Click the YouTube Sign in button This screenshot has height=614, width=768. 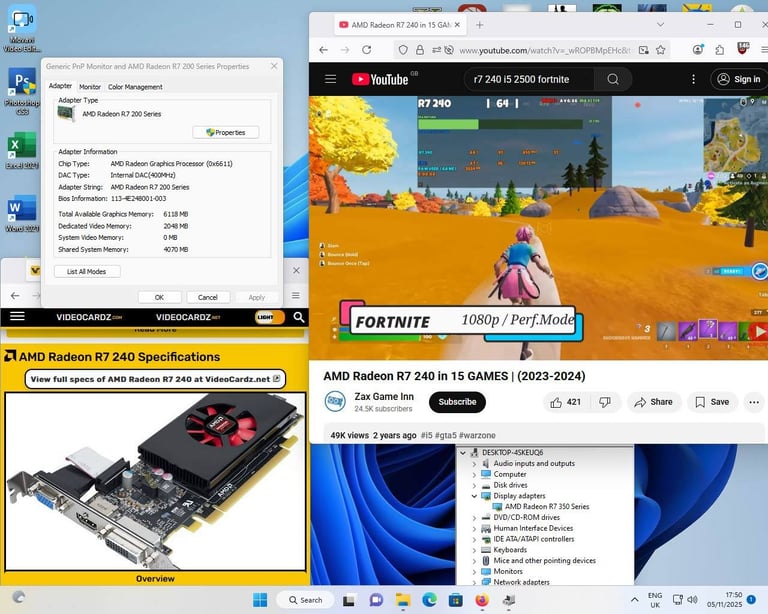pyautogui.click(x=739, y=79)
